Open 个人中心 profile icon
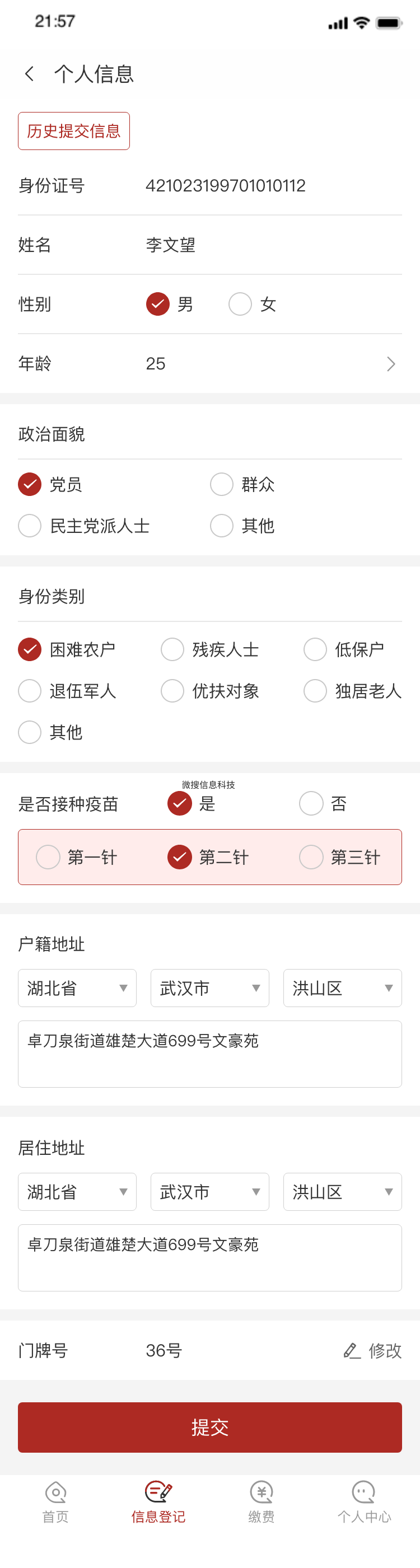 click(364, 1492)
